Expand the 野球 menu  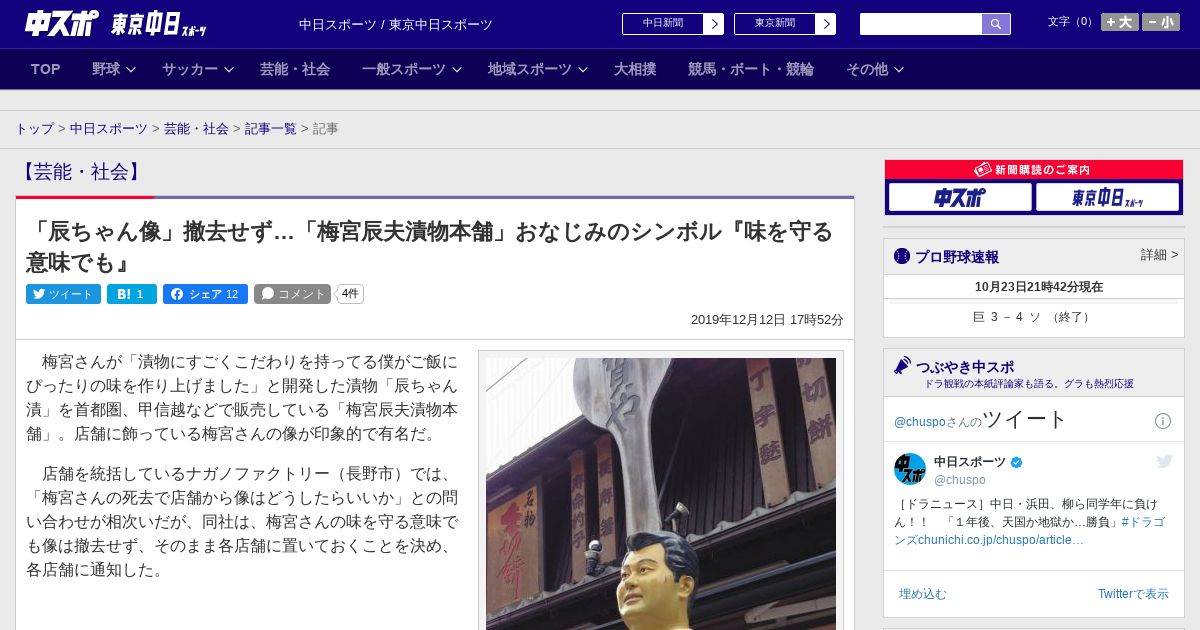(x=113, y=69)
